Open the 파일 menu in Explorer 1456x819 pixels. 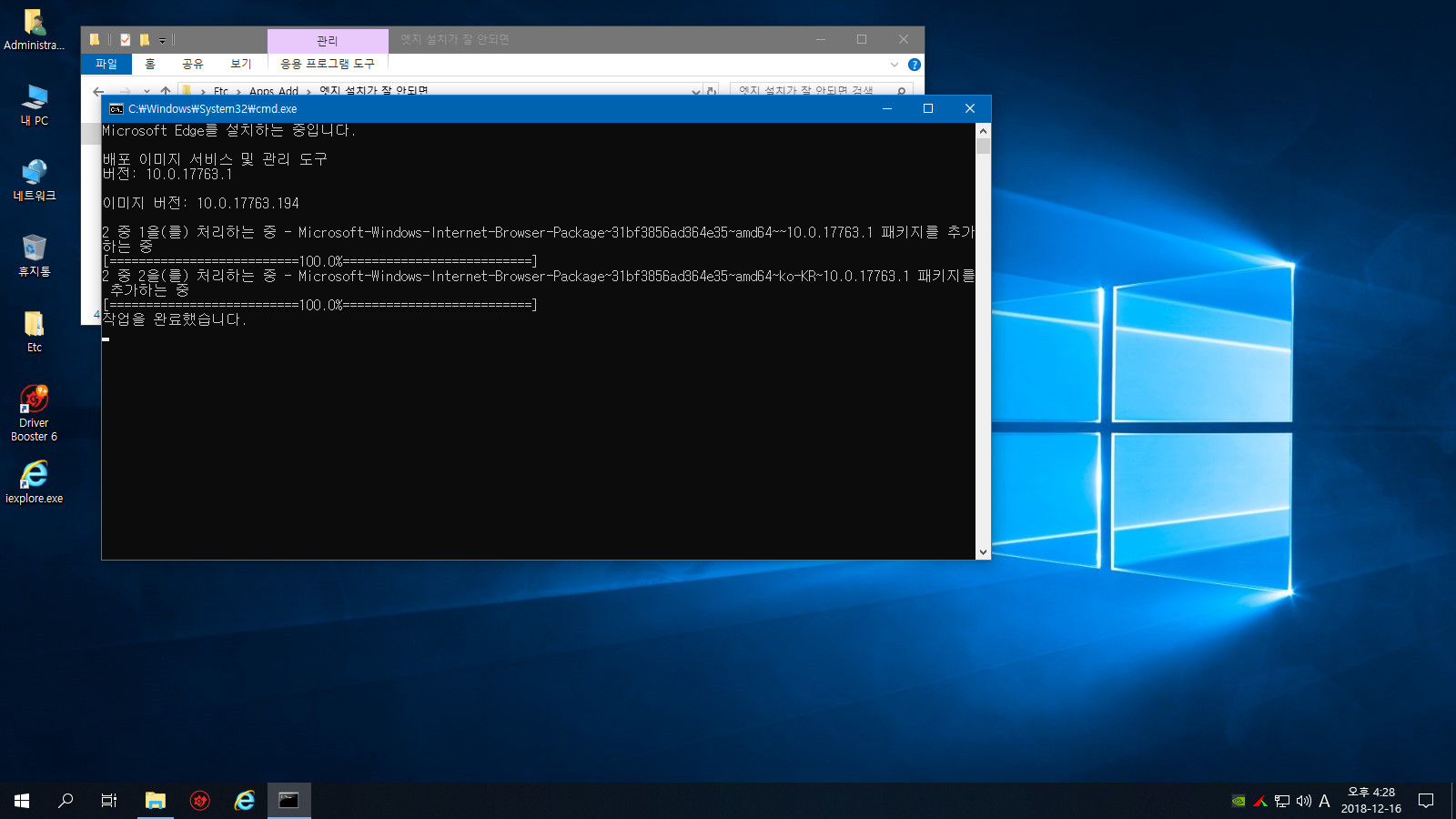106,65
